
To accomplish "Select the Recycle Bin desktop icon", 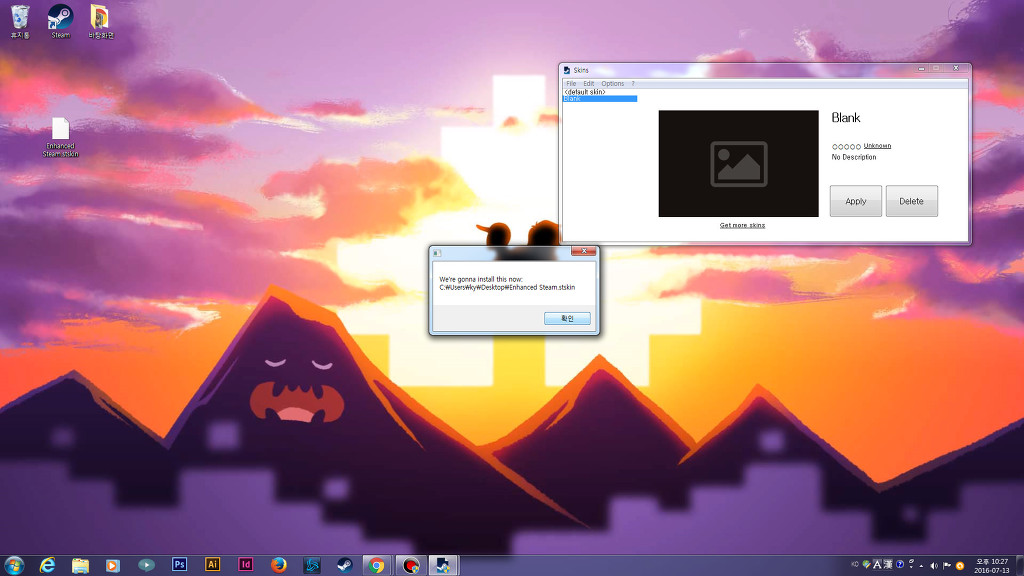I will pyautogui.click(x=20, y=20).
